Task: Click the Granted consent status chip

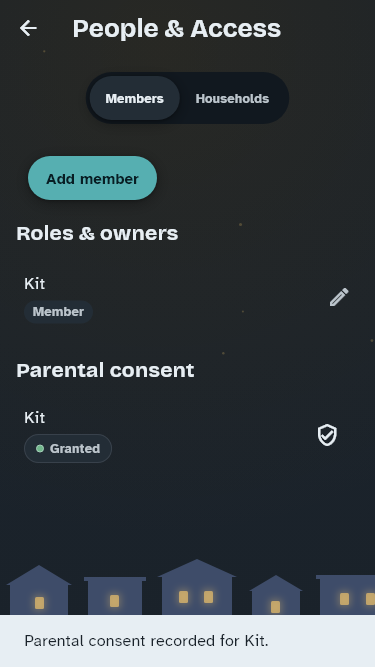Action: [x=68, y=448]
